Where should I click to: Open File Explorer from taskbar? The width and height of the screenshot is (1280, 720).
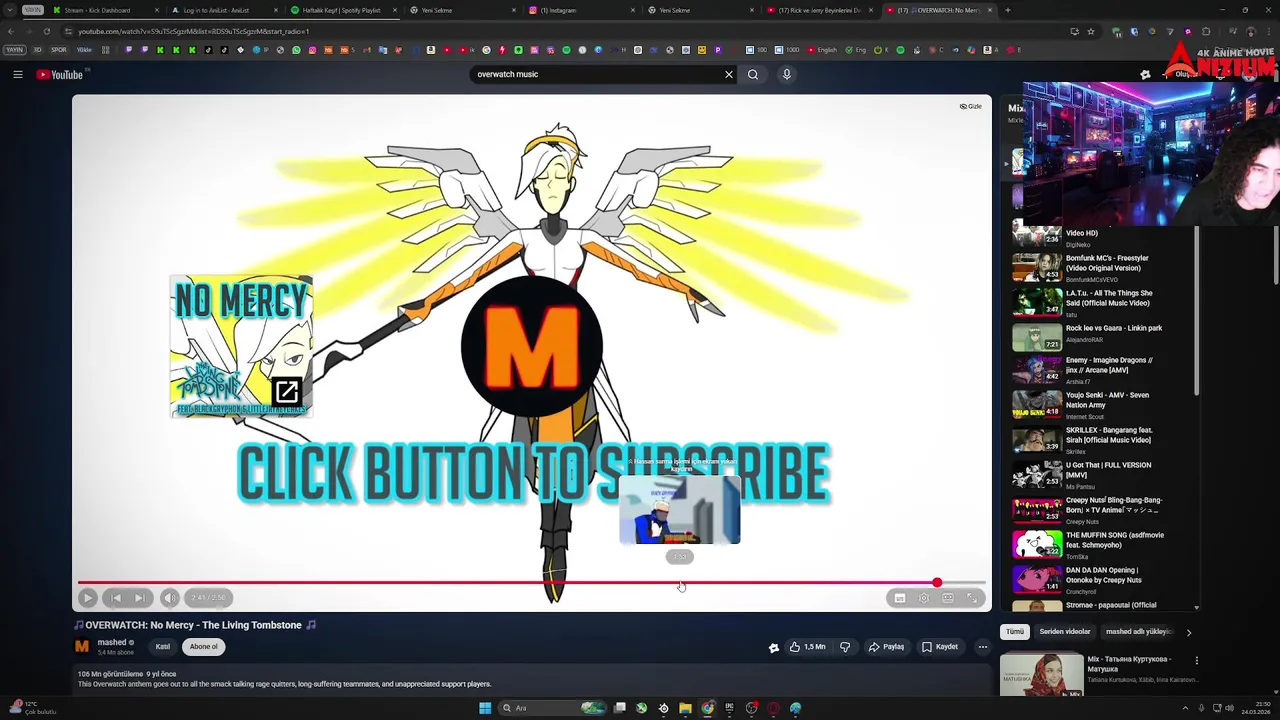coord(685,708)
